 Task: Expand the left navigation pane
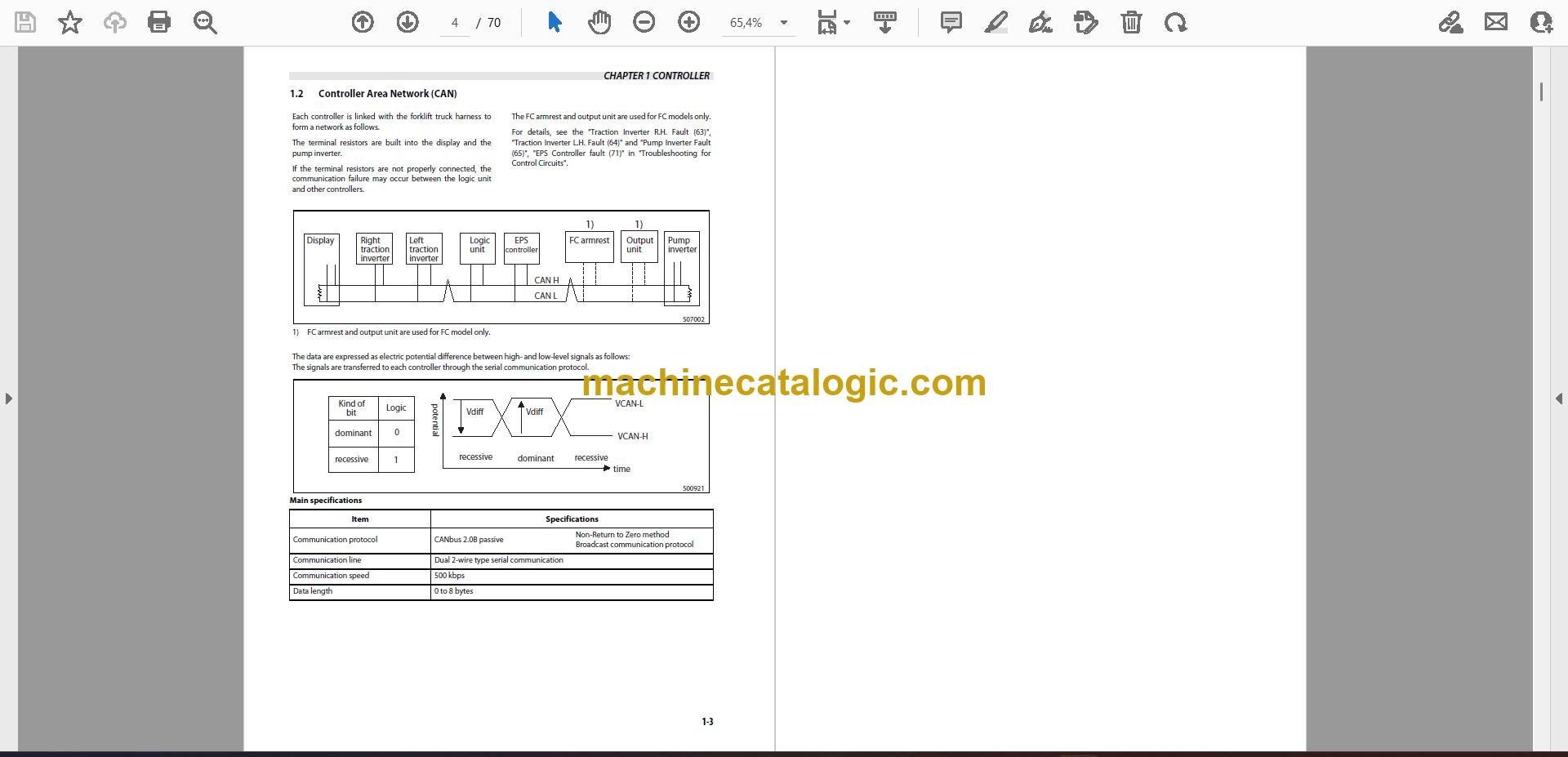click(x=8, y=399)
